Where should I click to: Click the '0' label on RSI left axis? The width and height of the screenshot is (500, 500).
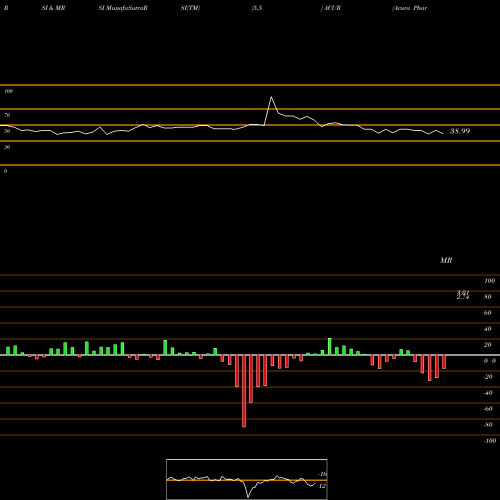[5, 171]
